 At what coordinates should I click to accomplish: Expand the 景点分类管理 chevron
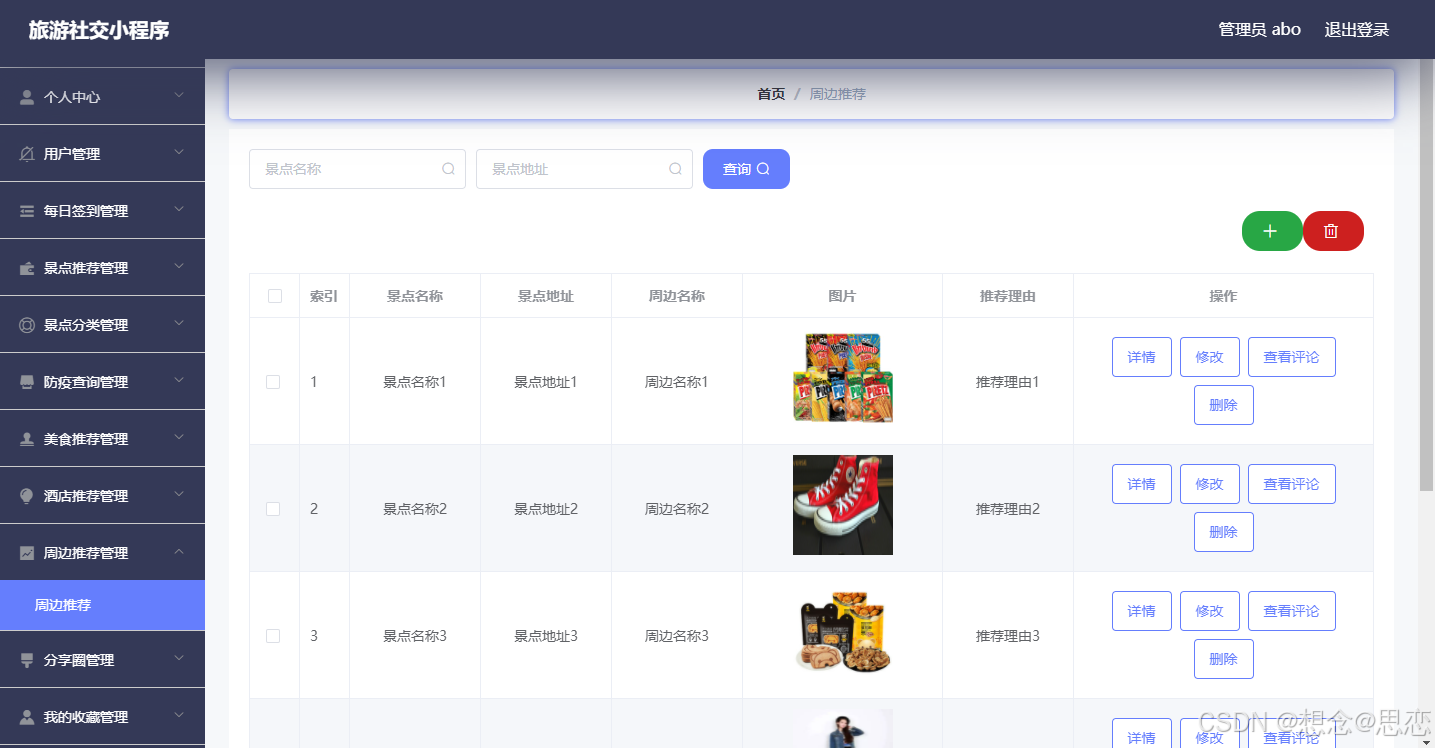179,324
